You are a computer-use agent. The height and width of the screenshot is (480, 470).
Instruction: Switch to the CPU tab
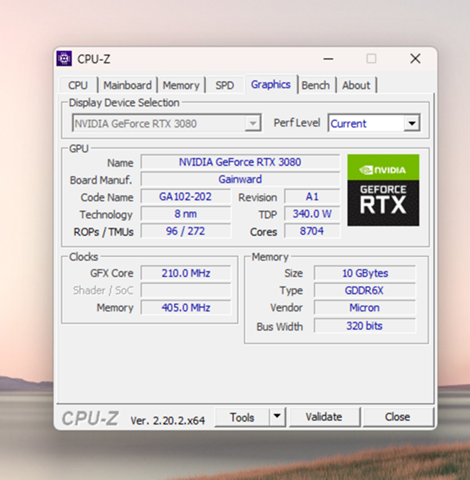pyautogui.click(x=78, y=85)
